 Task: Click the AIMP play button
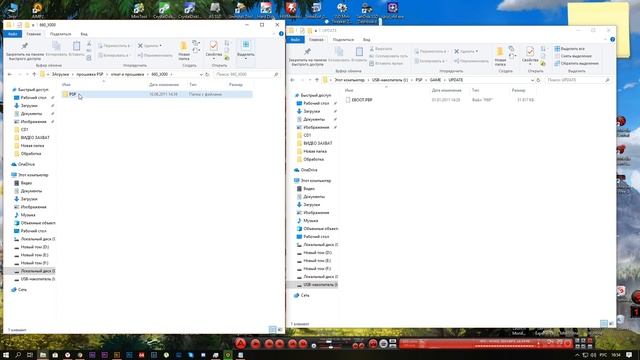tap(255, 344)
